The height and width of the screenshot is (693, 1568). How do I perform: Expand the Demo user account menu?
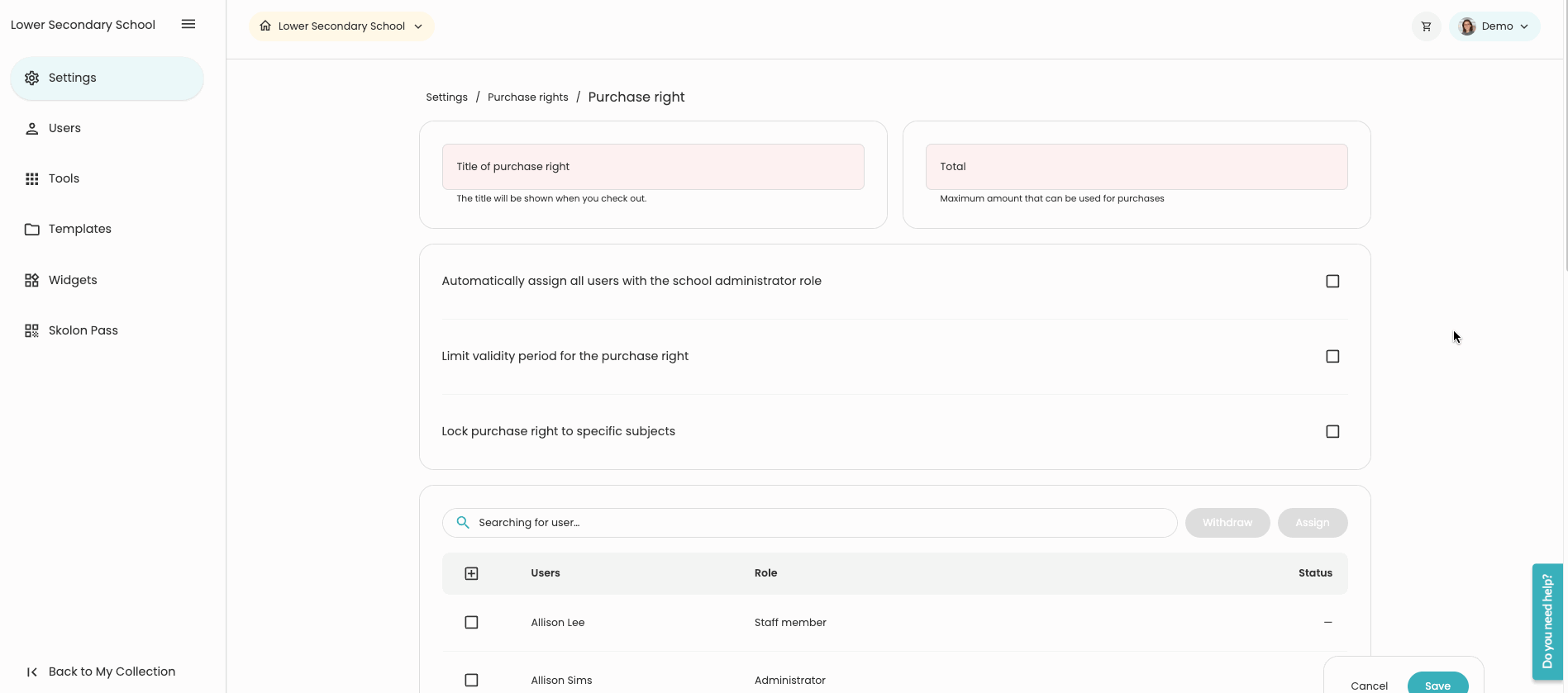(1494, 26)
